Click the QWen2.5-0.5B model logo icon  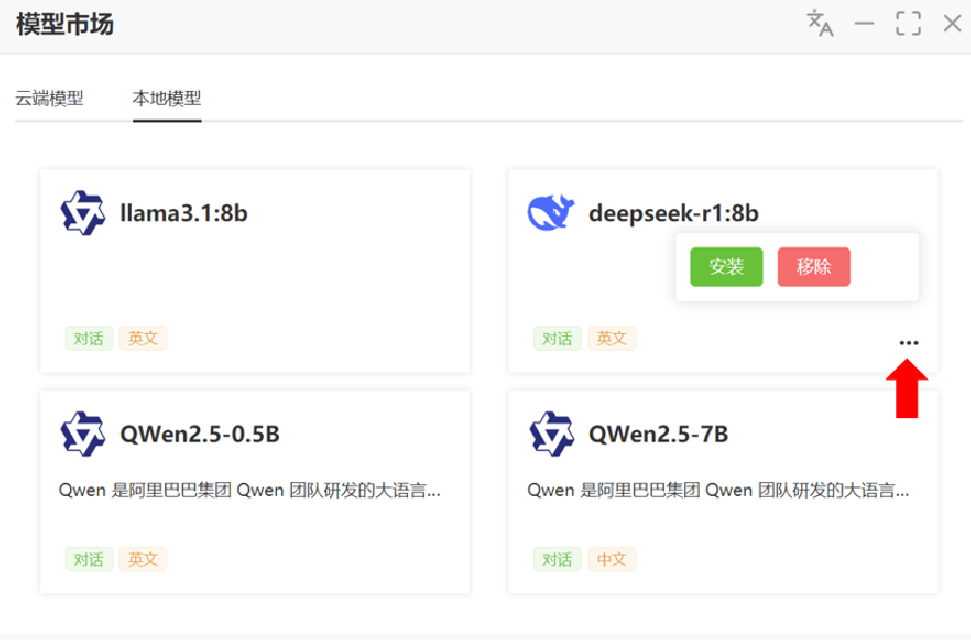82,434
